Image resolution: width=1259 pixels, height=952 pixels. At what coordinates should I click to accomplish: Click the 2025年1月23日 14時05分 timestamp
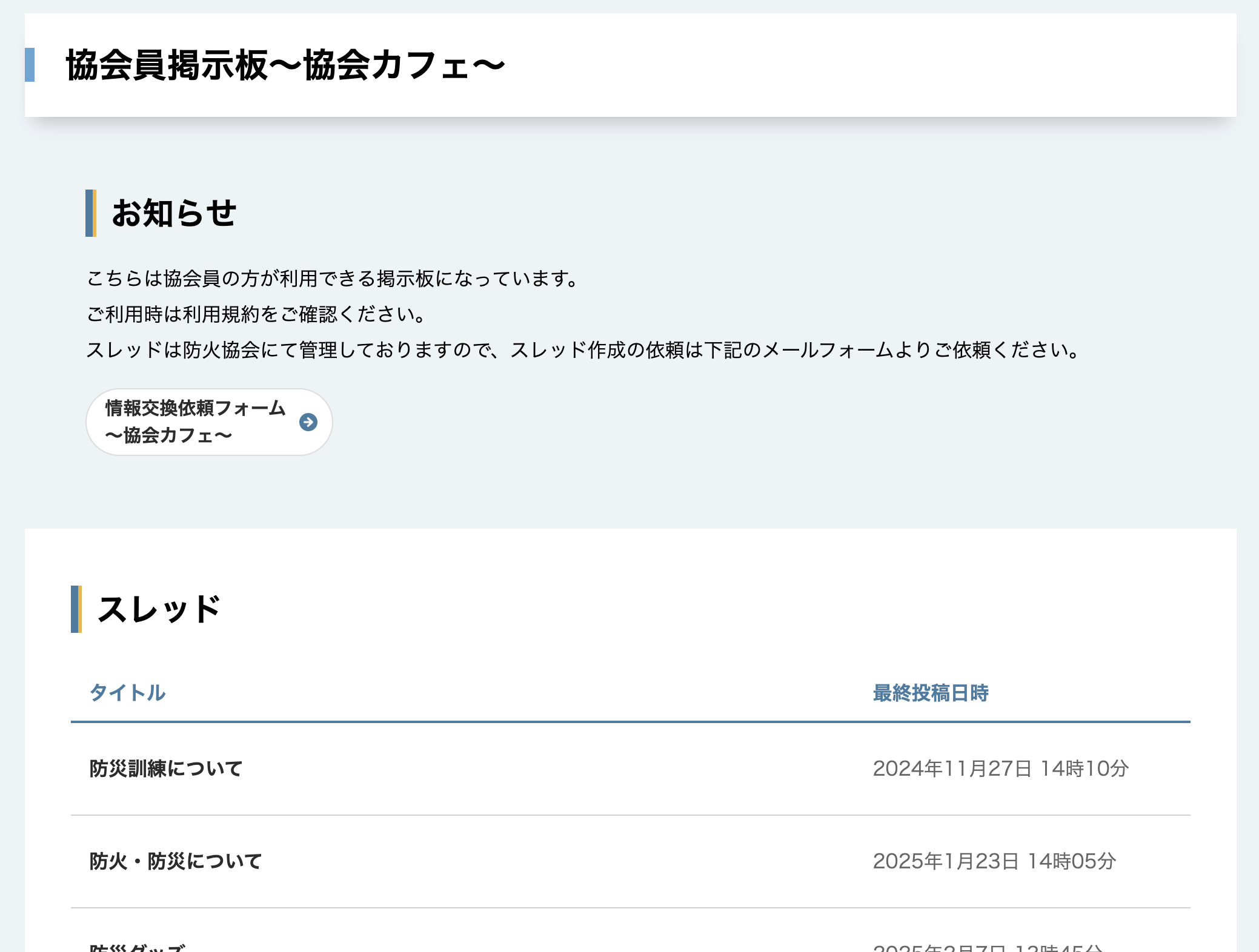(994, 861)
